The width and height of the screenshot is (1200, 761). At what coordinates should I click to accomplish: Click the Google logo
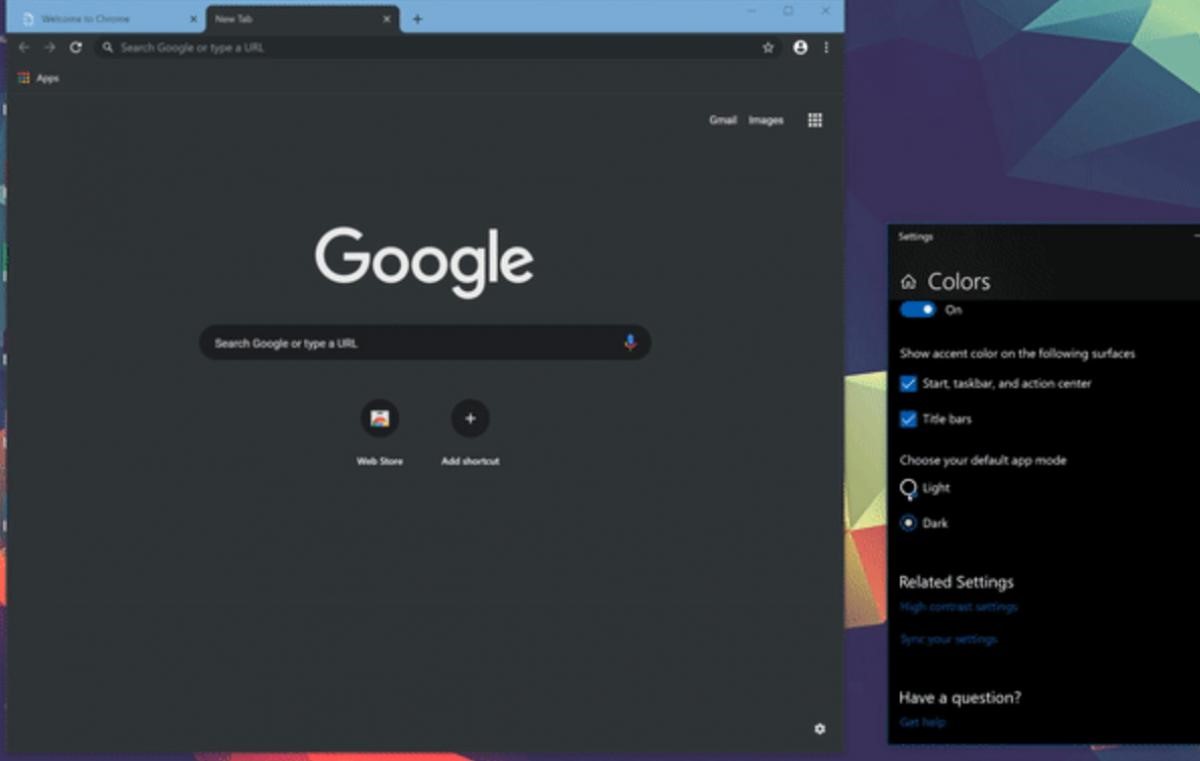424,261
